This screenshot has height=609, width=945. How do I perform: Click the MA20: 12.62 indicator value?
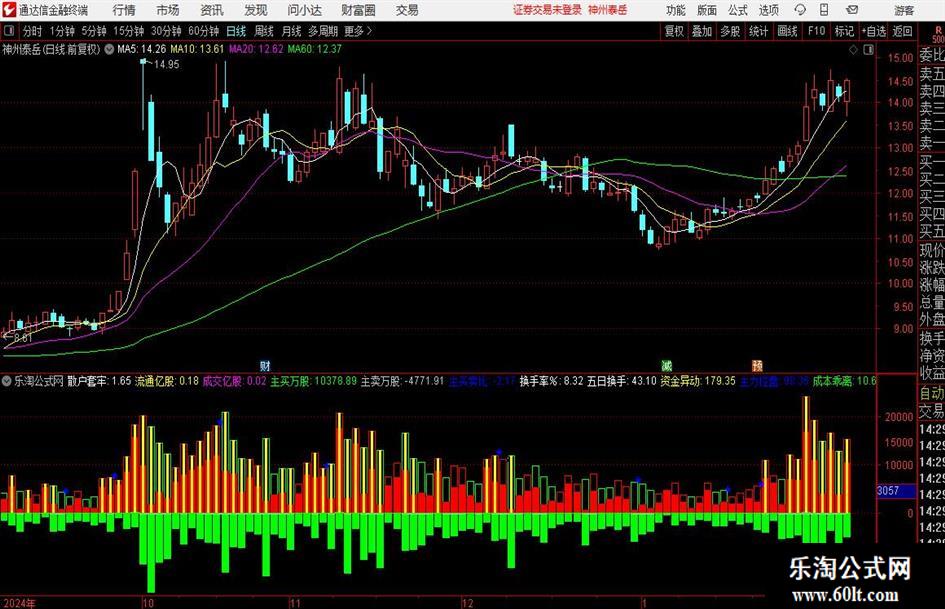pos(256,49)
